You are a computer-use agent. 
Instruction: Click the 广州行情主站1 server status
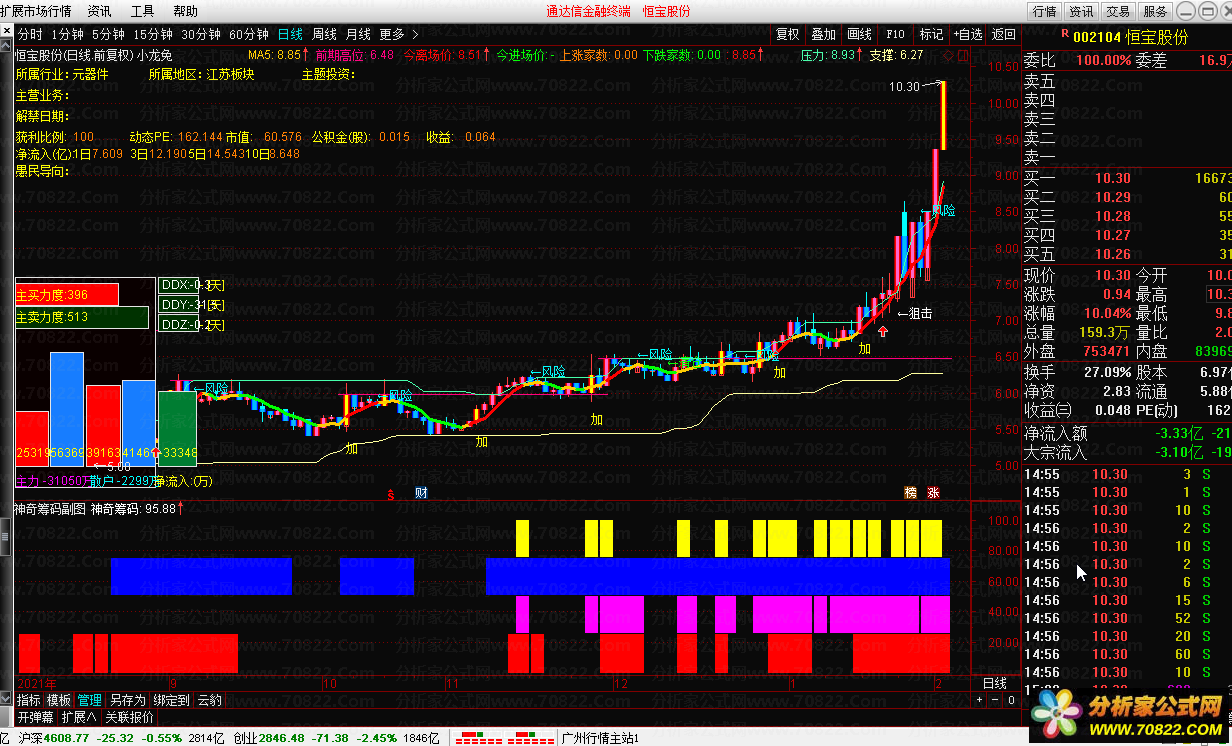[601, 738]
